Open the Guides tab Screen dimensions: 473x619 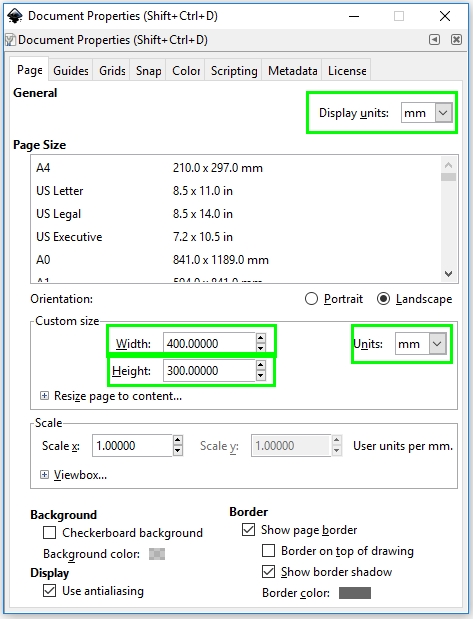[x=71, y=71]
